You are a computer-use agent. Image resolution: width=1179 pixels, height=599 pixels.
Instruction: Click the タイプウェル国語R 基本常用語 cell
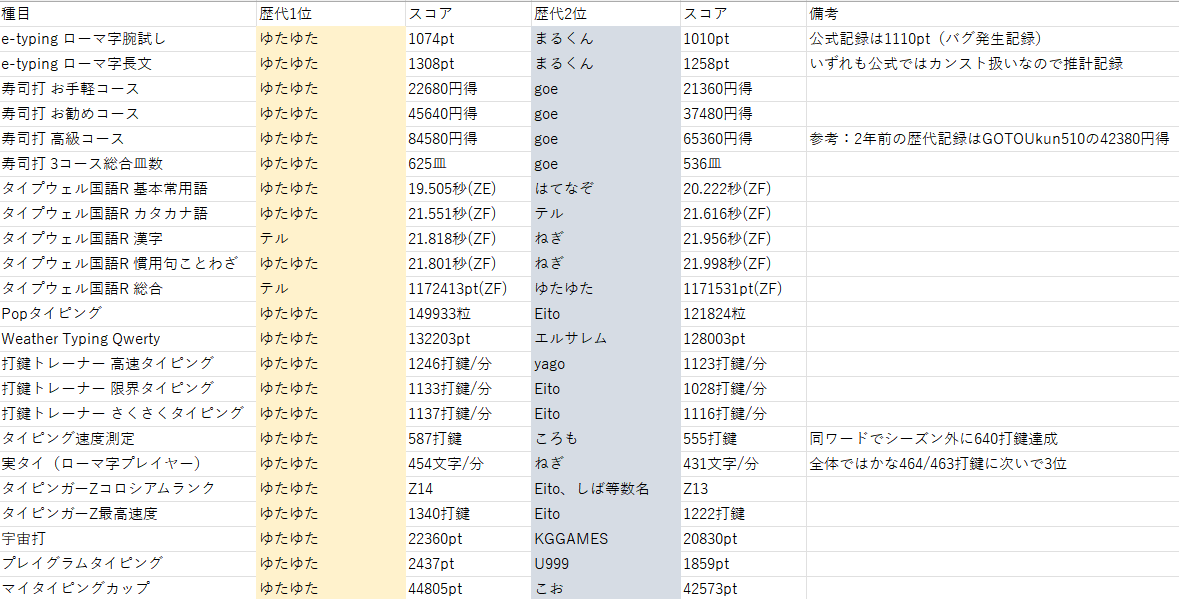click(x=128, y=189)
